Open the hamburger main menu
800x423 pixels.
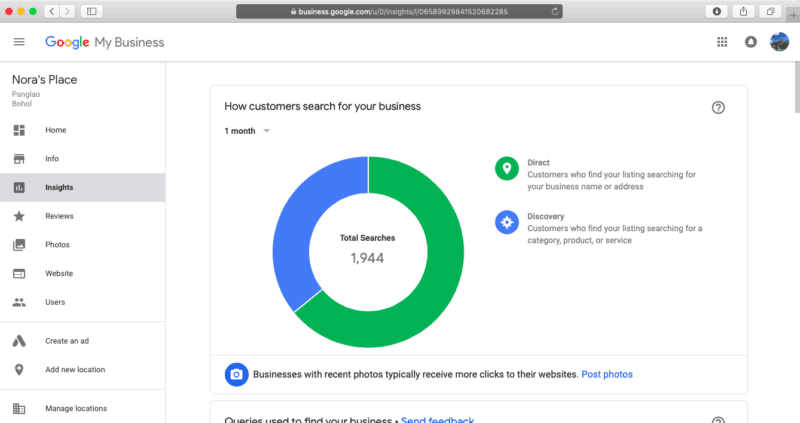pyautogui.click(x=19, y=42)
